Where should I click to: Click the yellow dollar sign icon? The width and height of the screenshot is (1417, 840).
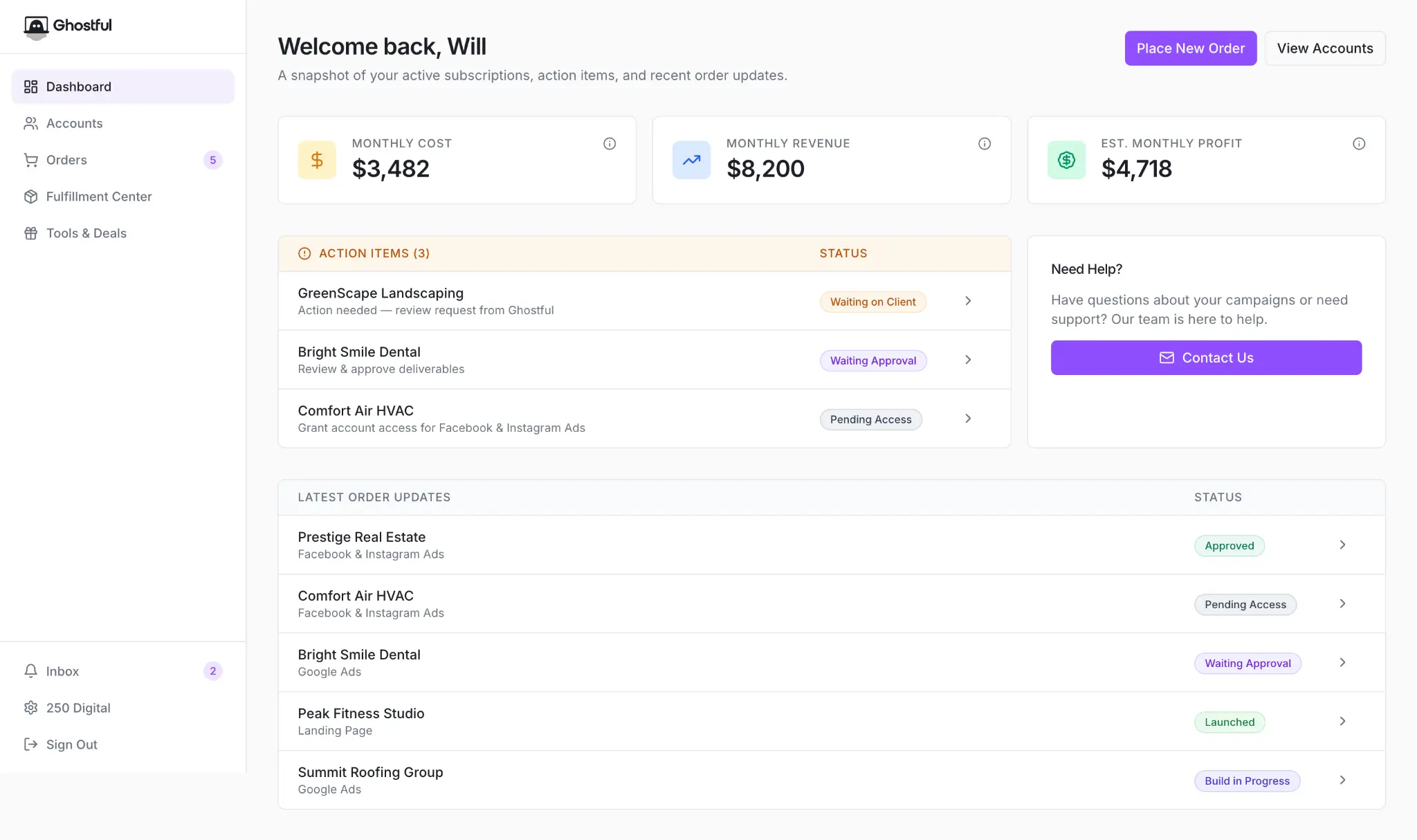[x=317, y=160]
